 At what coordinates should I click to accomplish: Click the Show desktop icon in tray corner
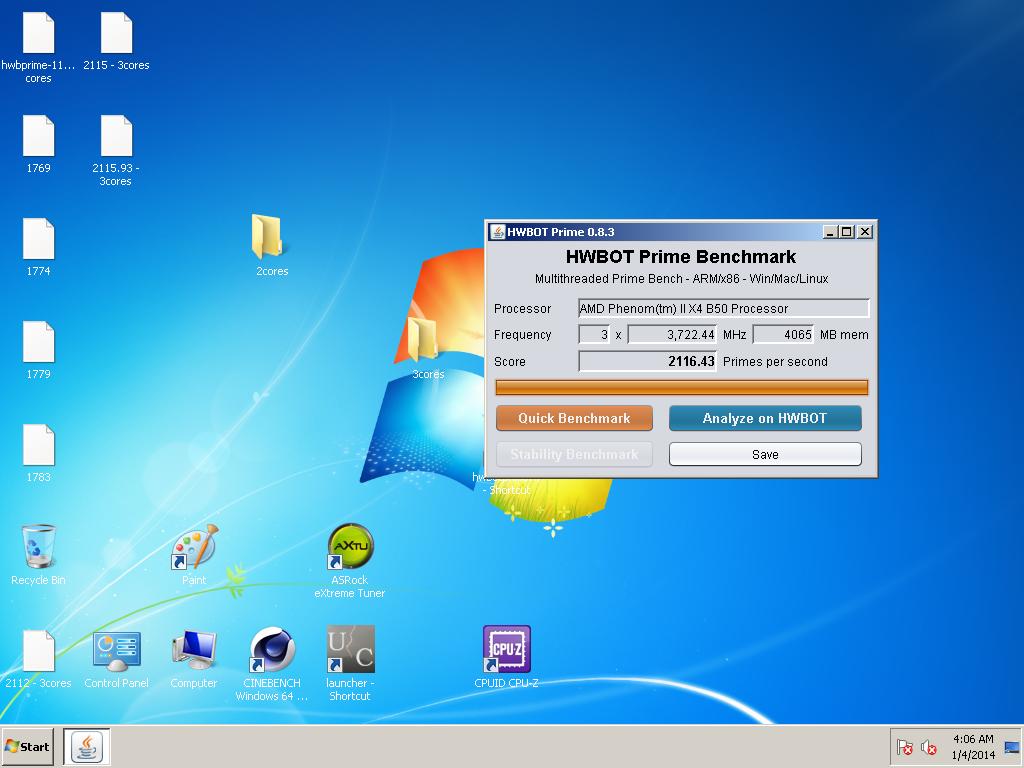coord(1012,747)
